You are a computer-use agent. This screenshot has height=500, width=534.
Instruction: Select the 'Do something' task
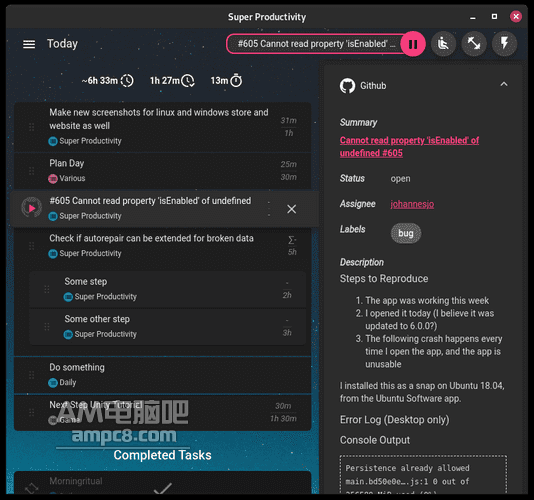click(x=162, y=375)
